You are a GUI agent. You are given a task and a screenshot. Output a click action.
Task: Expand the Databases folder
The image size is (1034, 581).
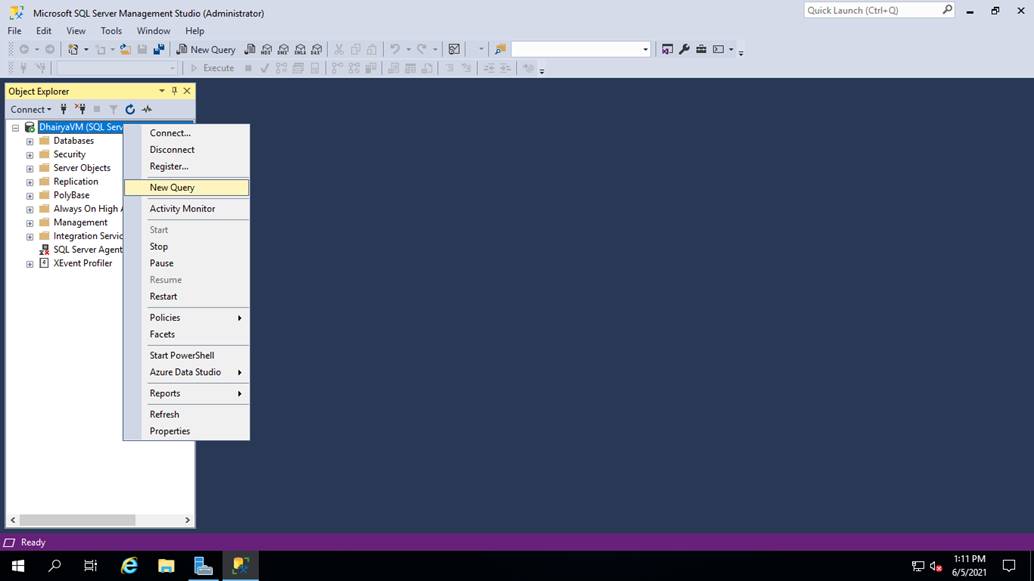click(x=29, y=140)
